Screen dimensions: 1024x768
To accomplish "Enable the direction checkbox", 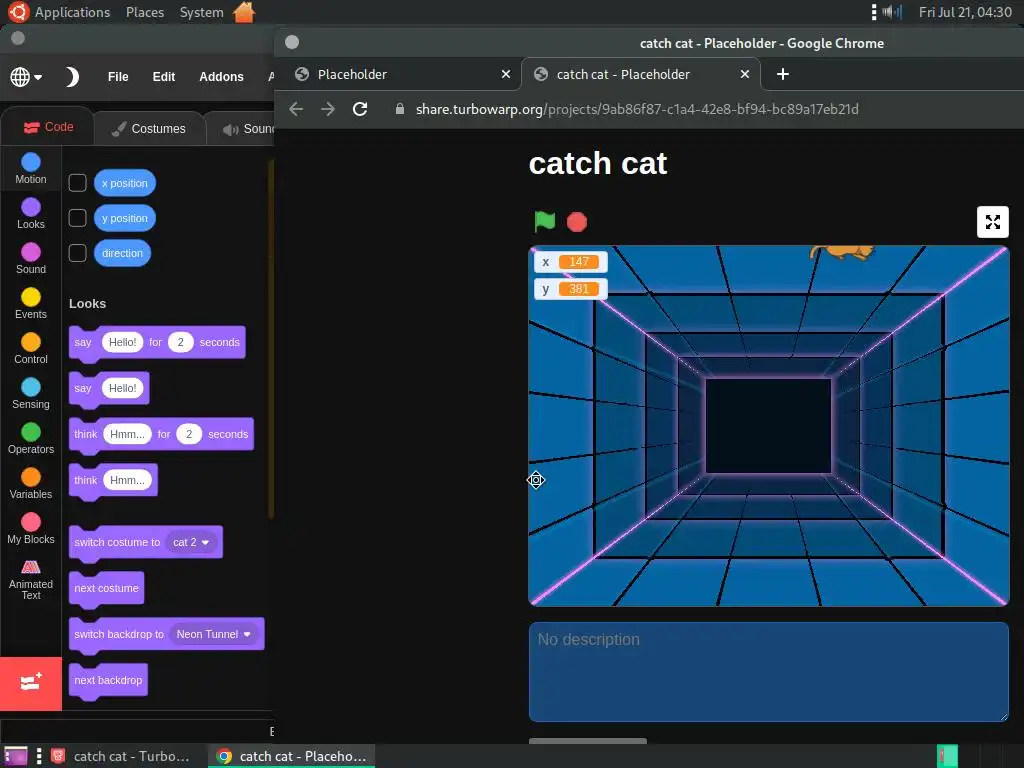I will coord(77,253).
